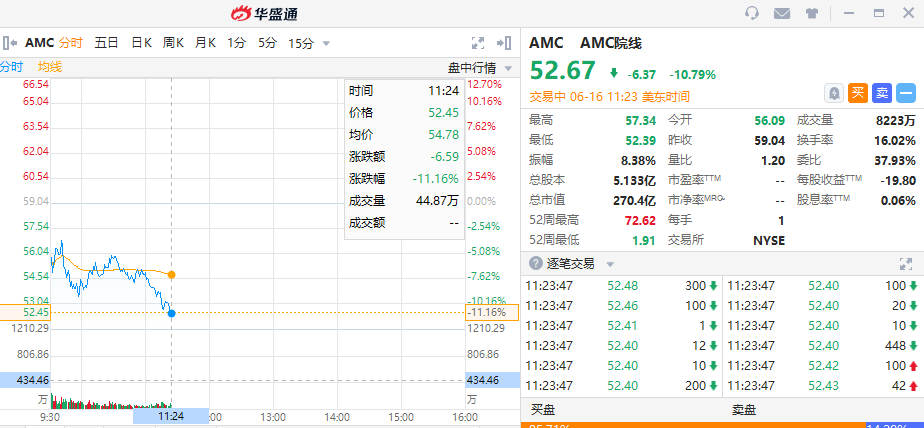The width and height of the screenshot is (924, 428).
Task: Click the 买盘 bid header
Action: [x=543, y=410]
